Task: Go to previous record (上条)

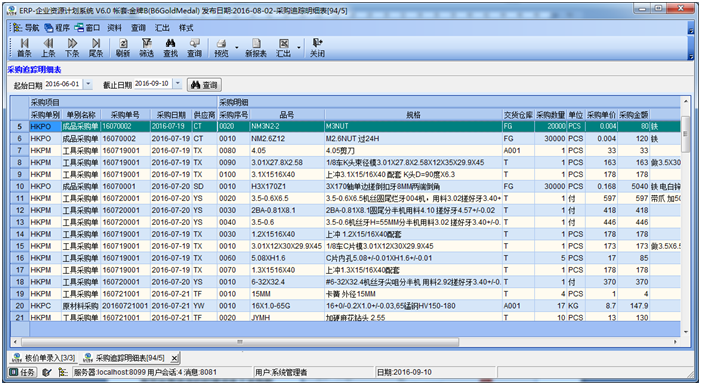Action: point(48,47)
